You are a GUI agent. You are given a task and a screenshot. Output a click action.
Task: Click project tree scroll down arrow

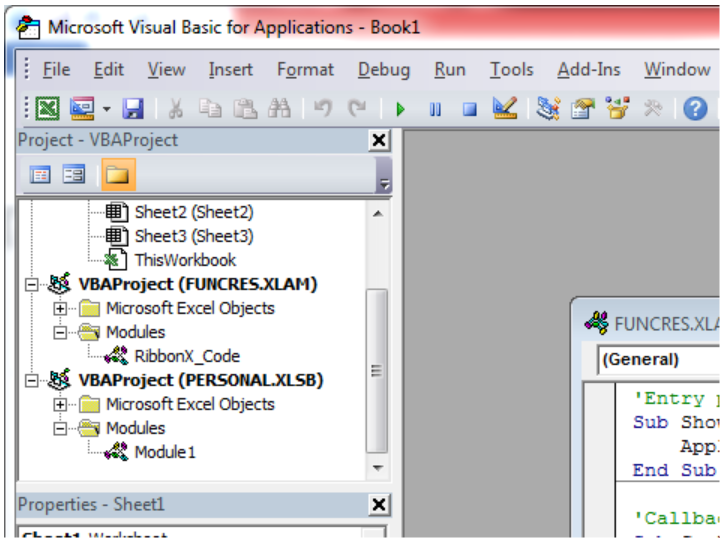click(x=378, y=468)
